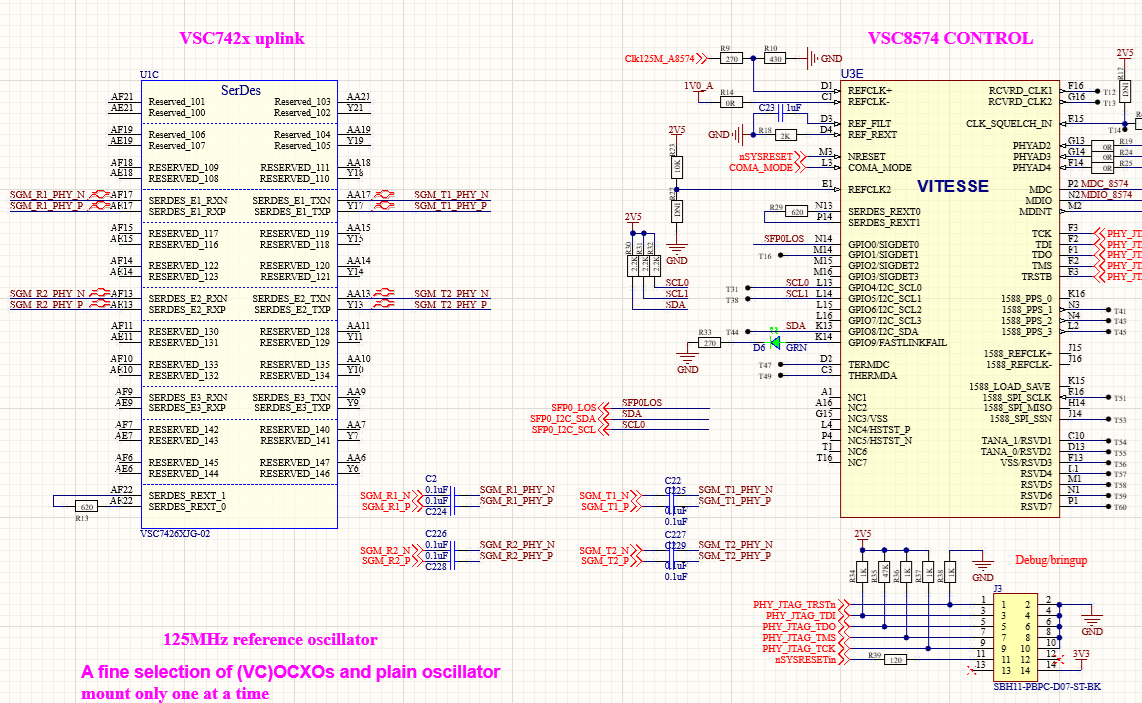
Task: Select 'mount only one at a time' note
Action: click(x=176, y=694)
